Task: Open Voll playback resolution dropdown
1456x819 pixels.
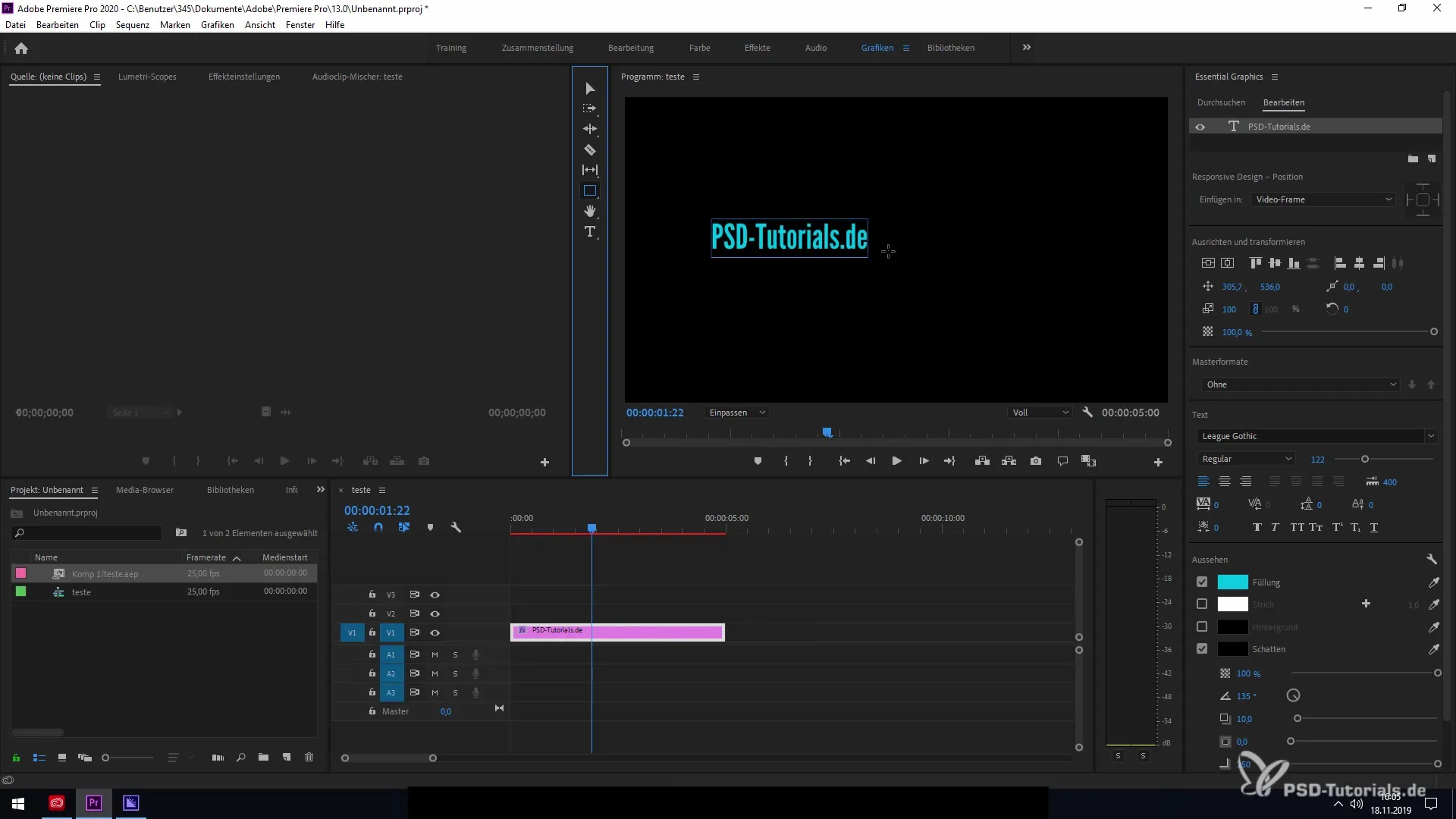Action: [x=1040, y=413]
